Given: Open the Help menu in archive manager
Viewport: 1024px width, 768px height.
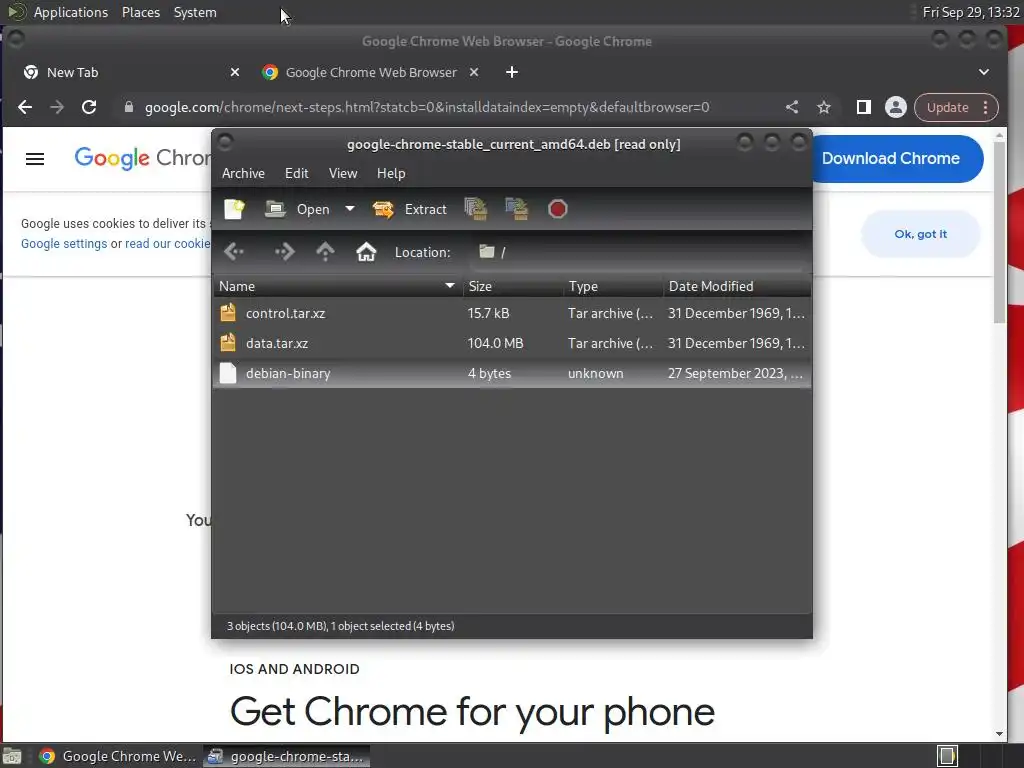Looking at the screenshot, I should coord(391,173).
